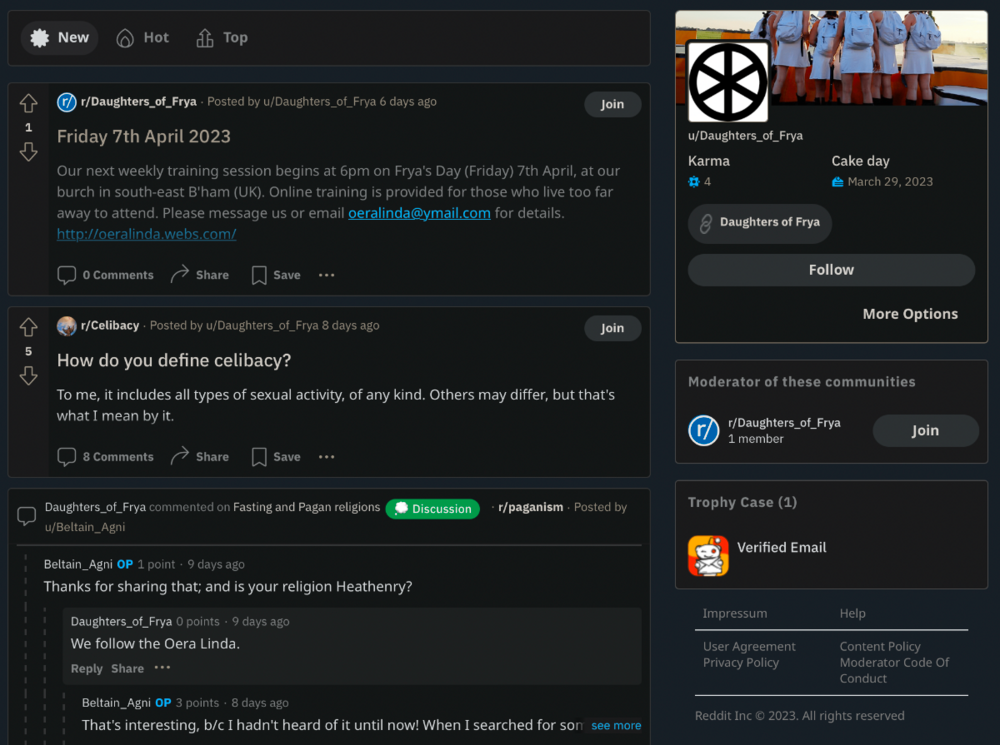Image resolution: width=1000 pixels, height=745 pixels.
Task: Click the comment bubble icon beside Daughters_of_Frya commented
Action: [26, 516]
